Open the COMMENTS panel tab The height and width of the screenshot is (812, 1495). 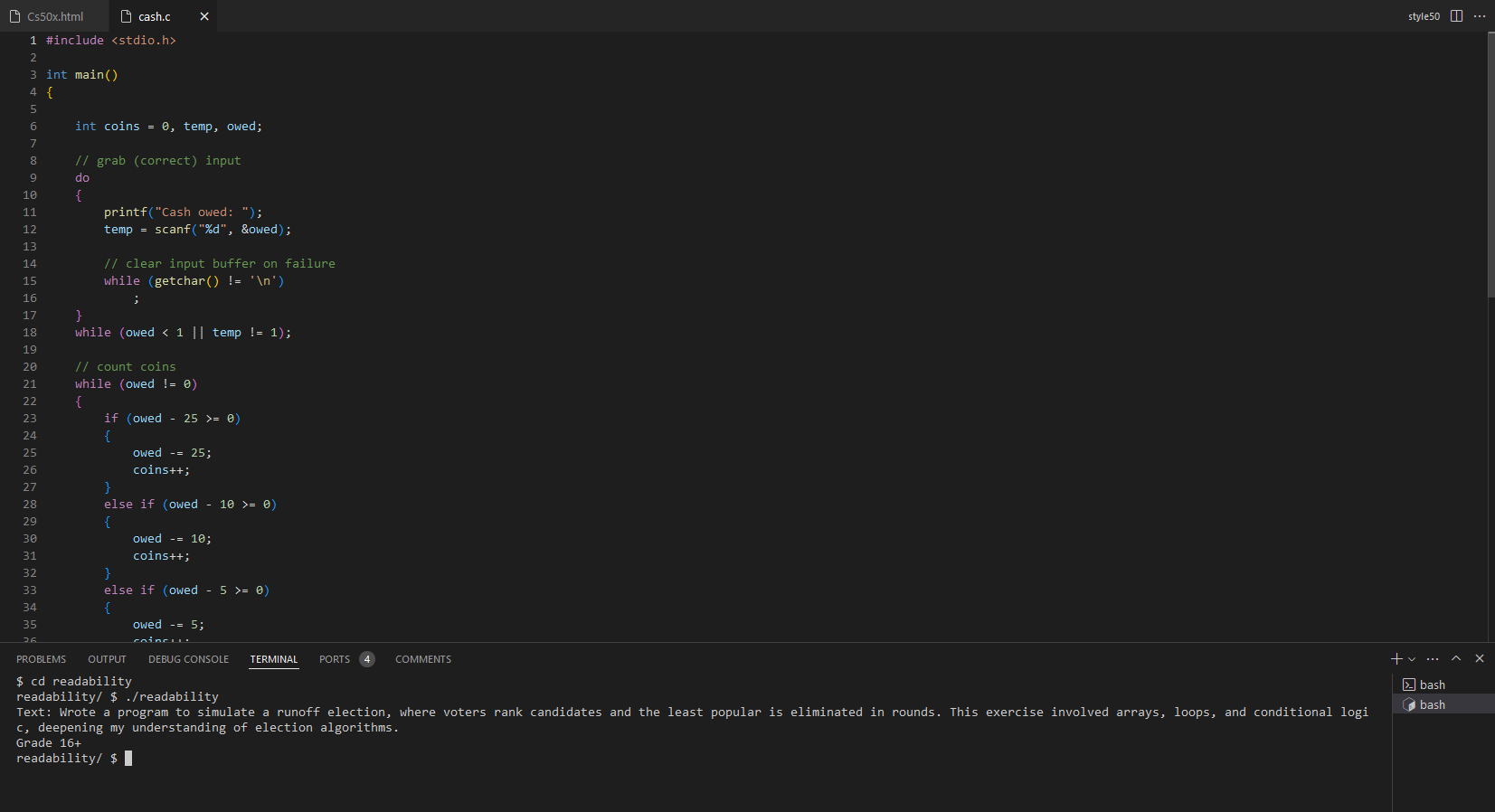(423, 659)
